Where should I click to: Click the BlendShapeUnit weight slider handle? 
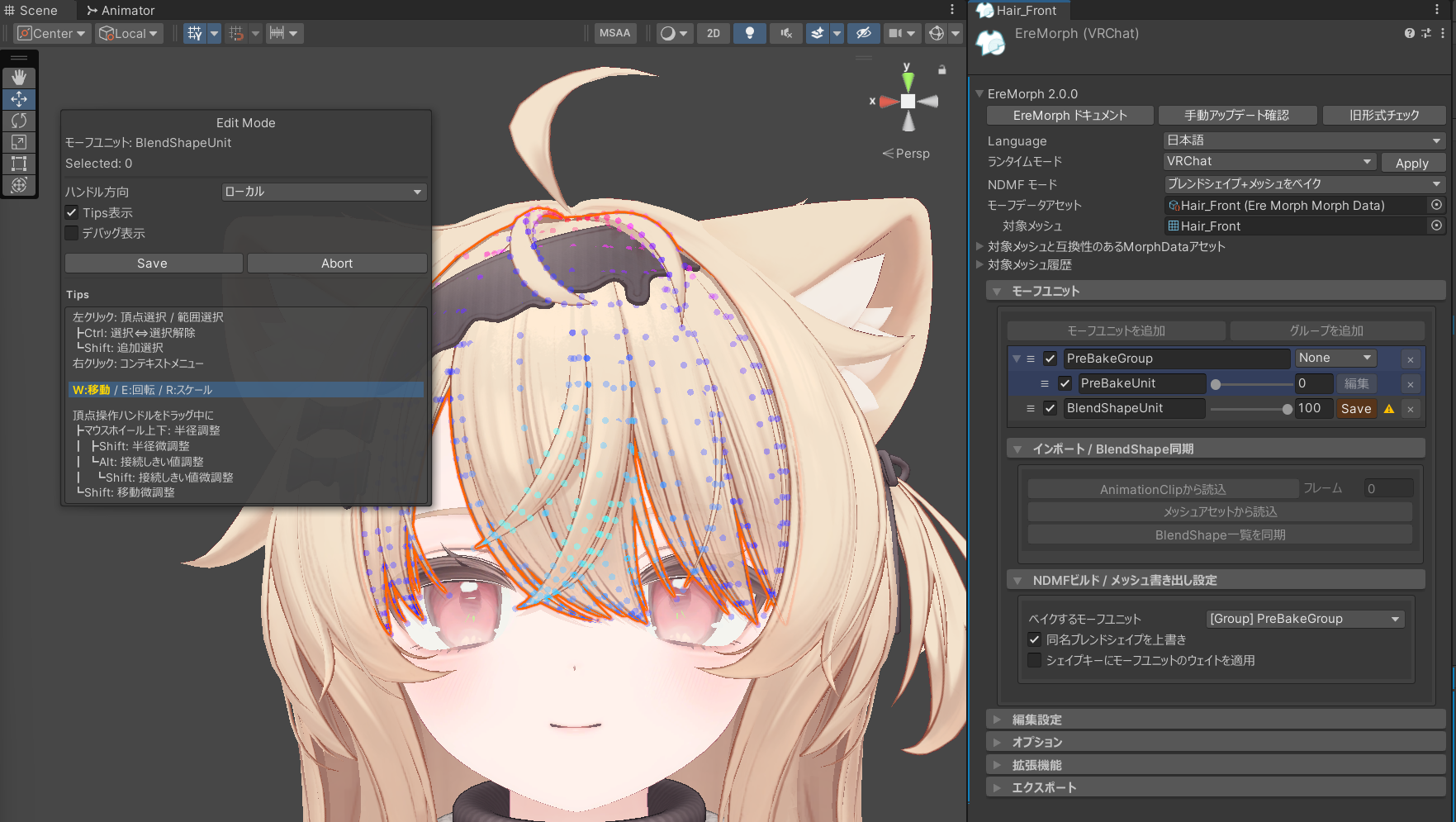tap(1288, 409)
